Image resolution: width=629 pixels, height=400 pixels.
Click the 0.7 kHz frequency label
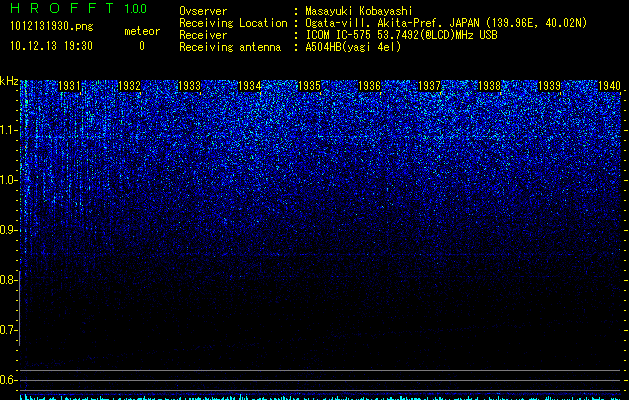(x=8, y=330)
